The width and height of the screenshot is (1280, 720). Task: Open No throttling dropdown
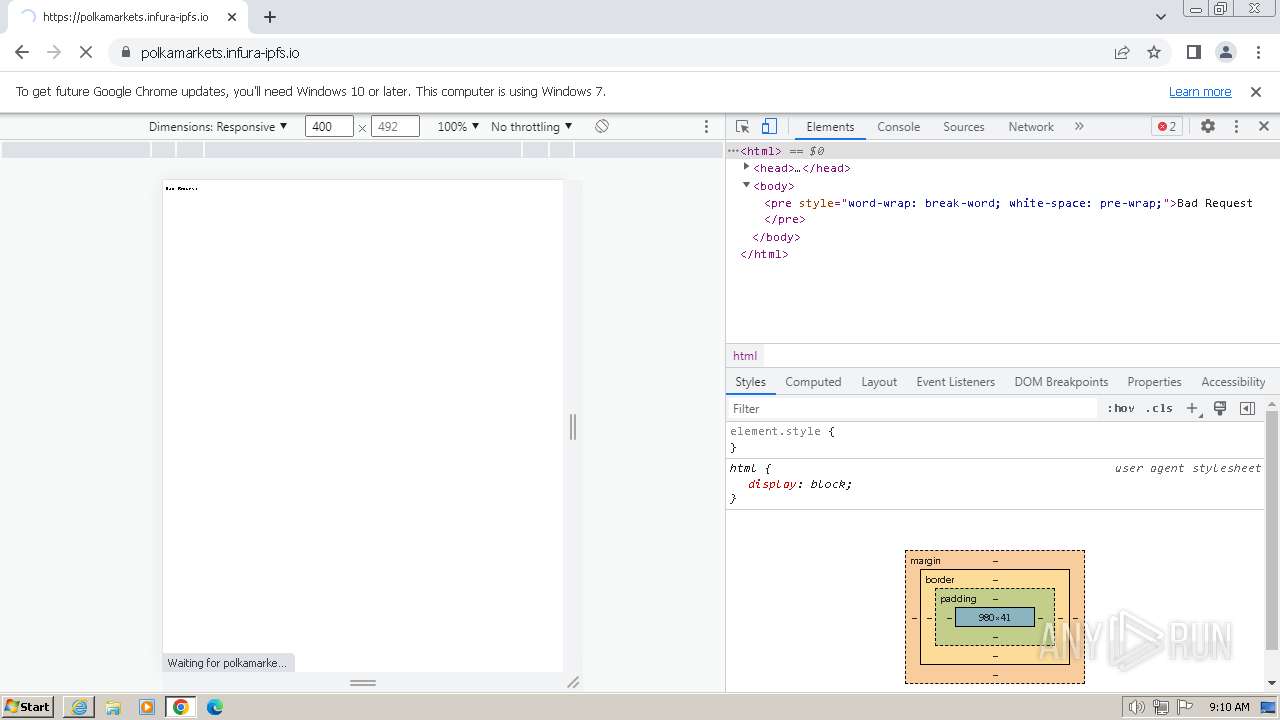tap(531, 126)
